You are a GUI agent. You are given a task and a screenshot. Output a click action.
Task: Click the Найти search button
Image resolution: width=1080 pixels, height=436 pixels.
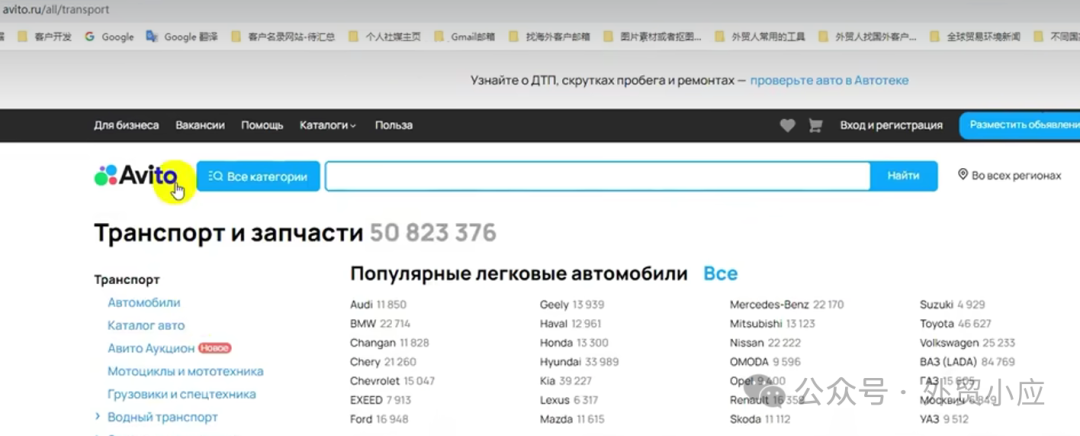click(x=904, y=176)
